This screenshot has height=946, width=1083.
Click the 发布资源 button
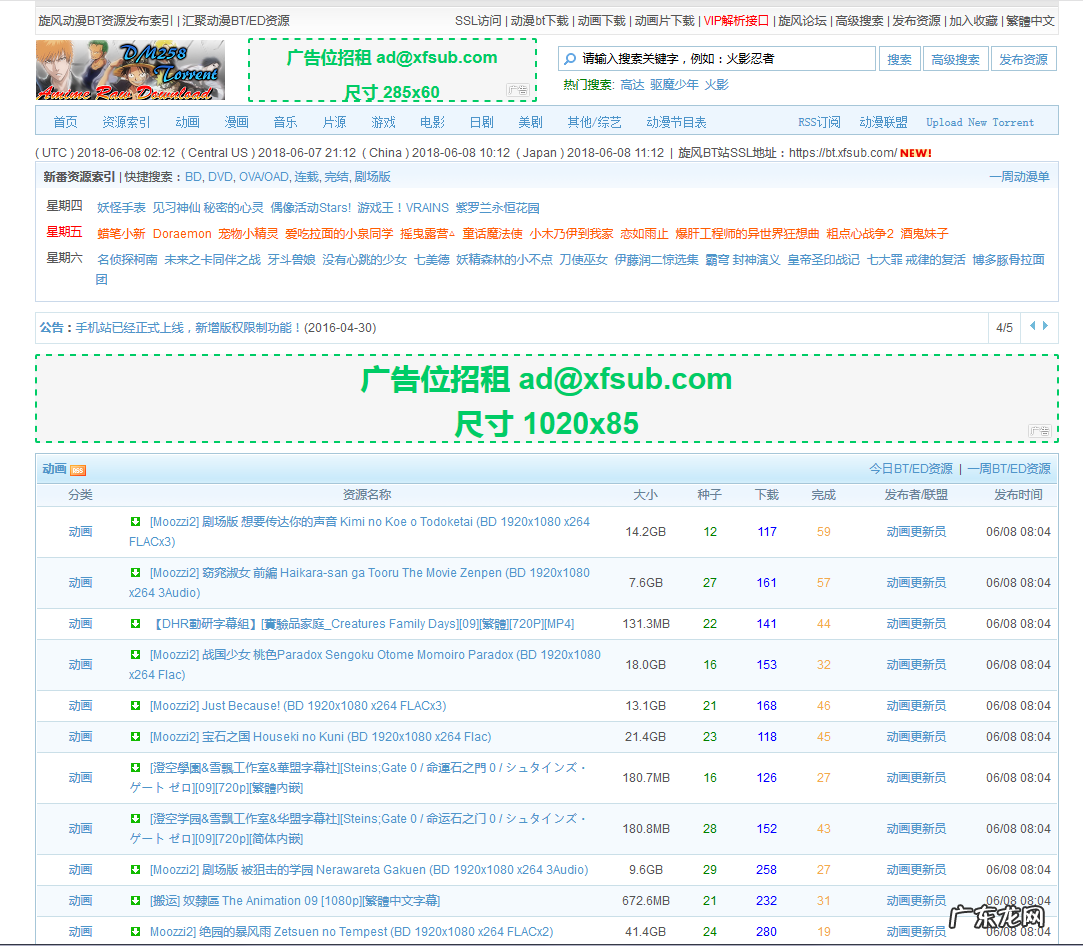[x=1023, y=59]
